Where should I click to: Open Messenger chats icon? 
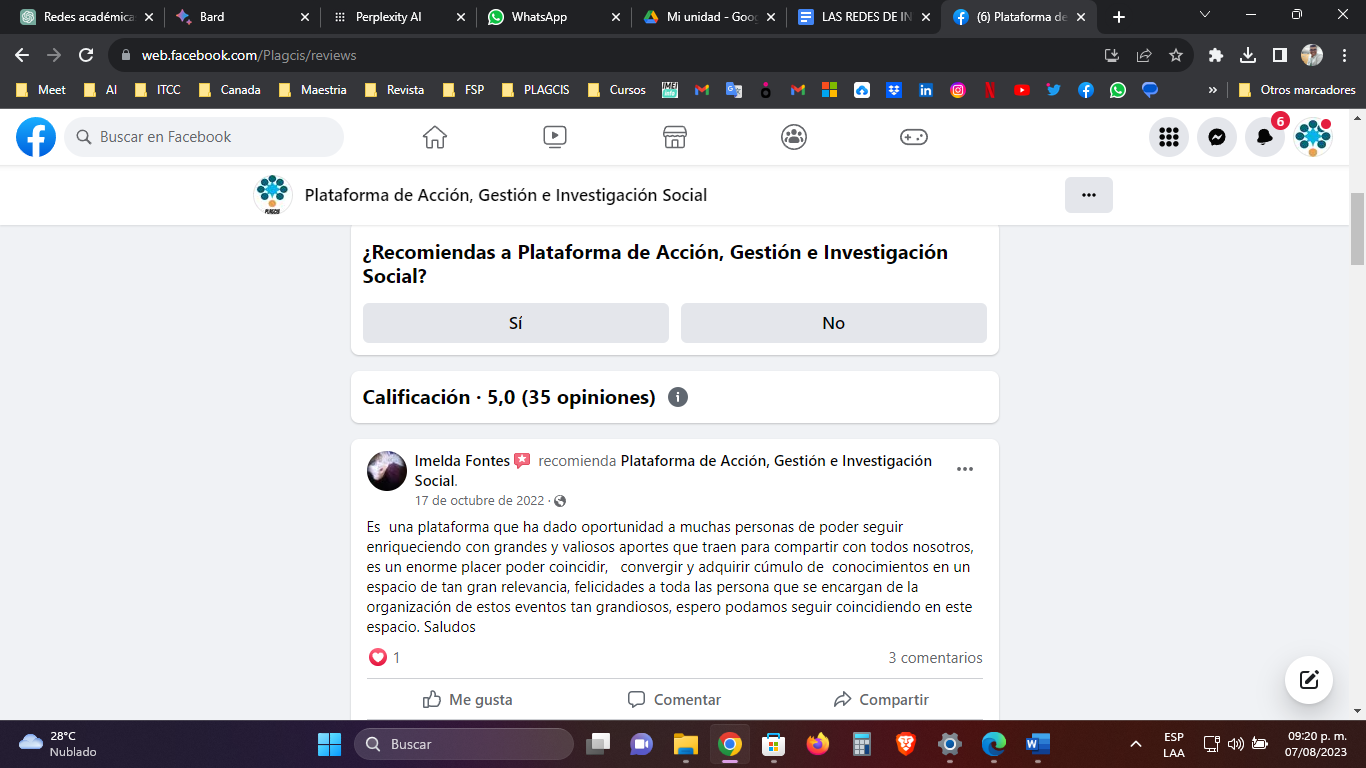(1217, 137)
